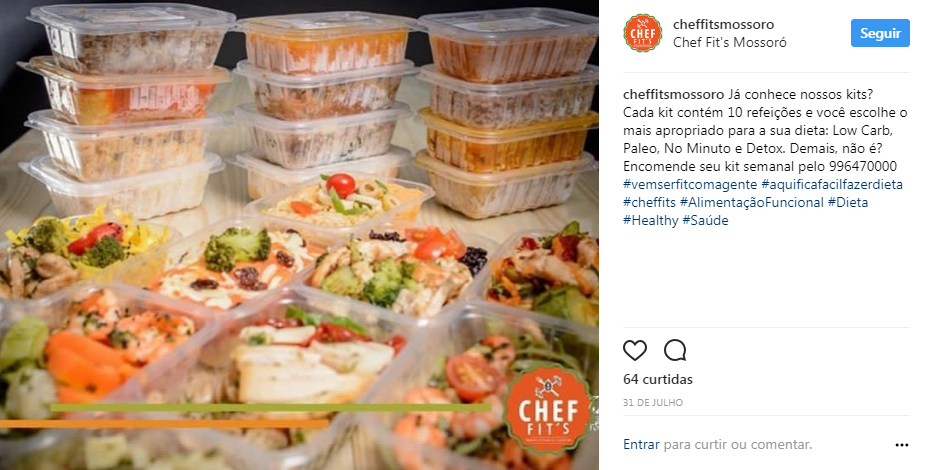Click the meal kits post photo
The image size is (932, 470).
[299, 235]
